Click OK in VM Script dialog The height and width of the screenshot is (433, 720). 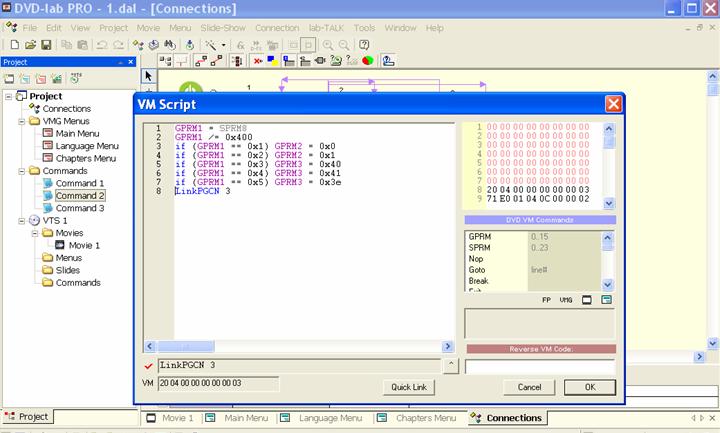[590, 387]
